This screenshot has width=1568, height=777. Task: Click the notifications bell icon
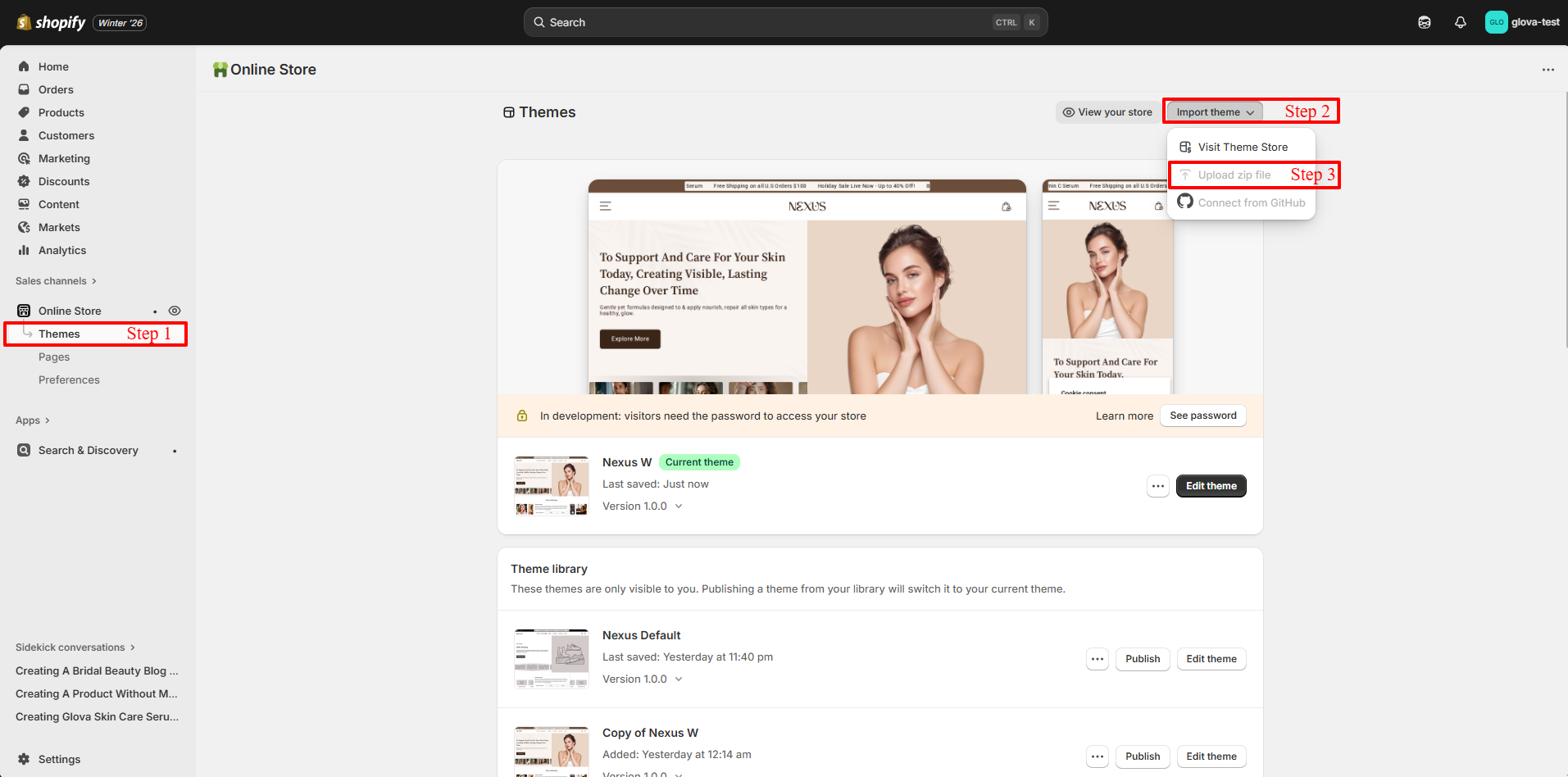point(1460,22)
